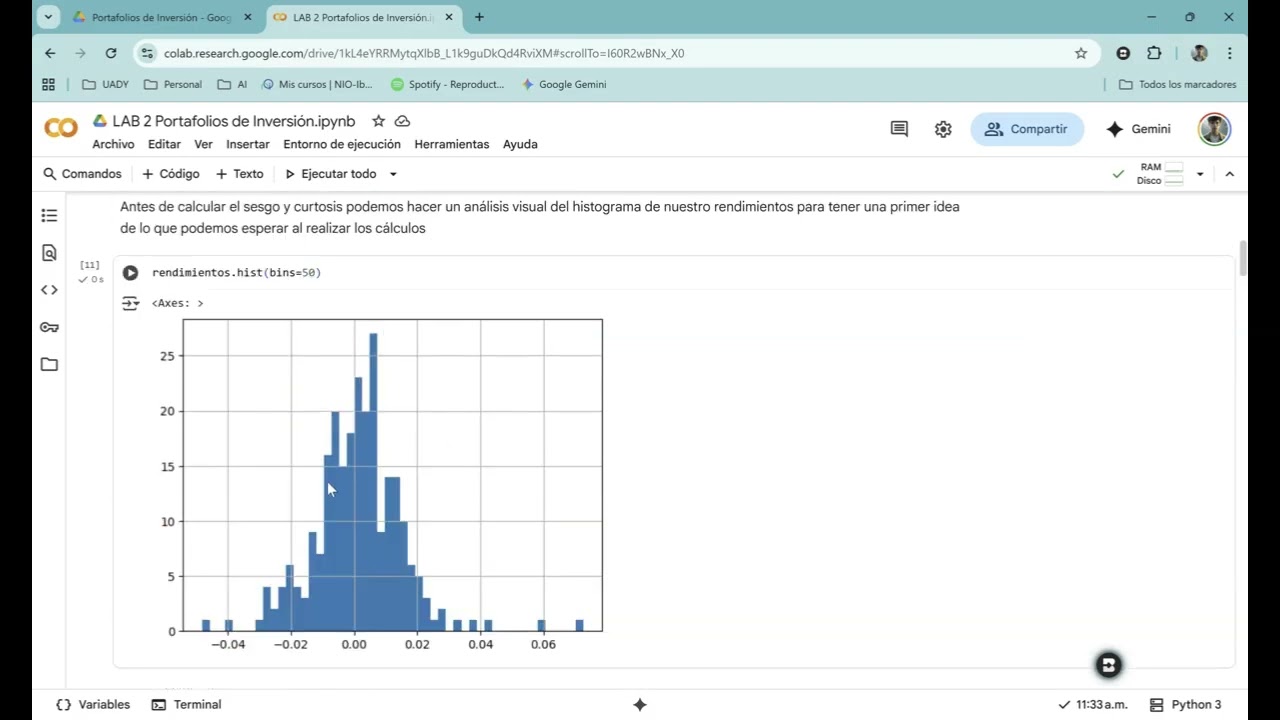The image size is (1280, 720).
Task: Open the table of contents sidebar icon
Action: click(x=49, y=215)
